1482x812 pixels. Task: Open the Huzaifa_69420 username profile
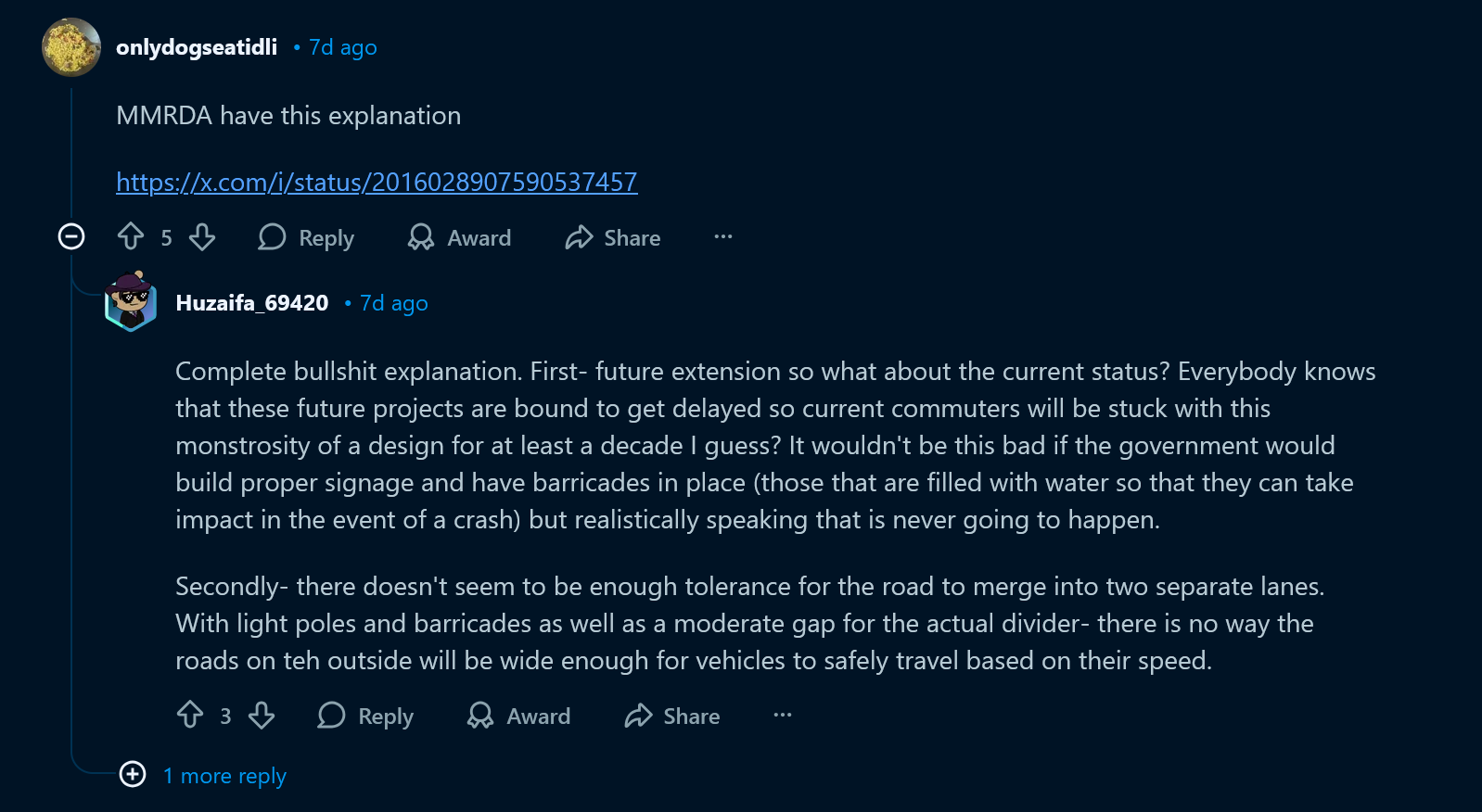tap(252, 303)
